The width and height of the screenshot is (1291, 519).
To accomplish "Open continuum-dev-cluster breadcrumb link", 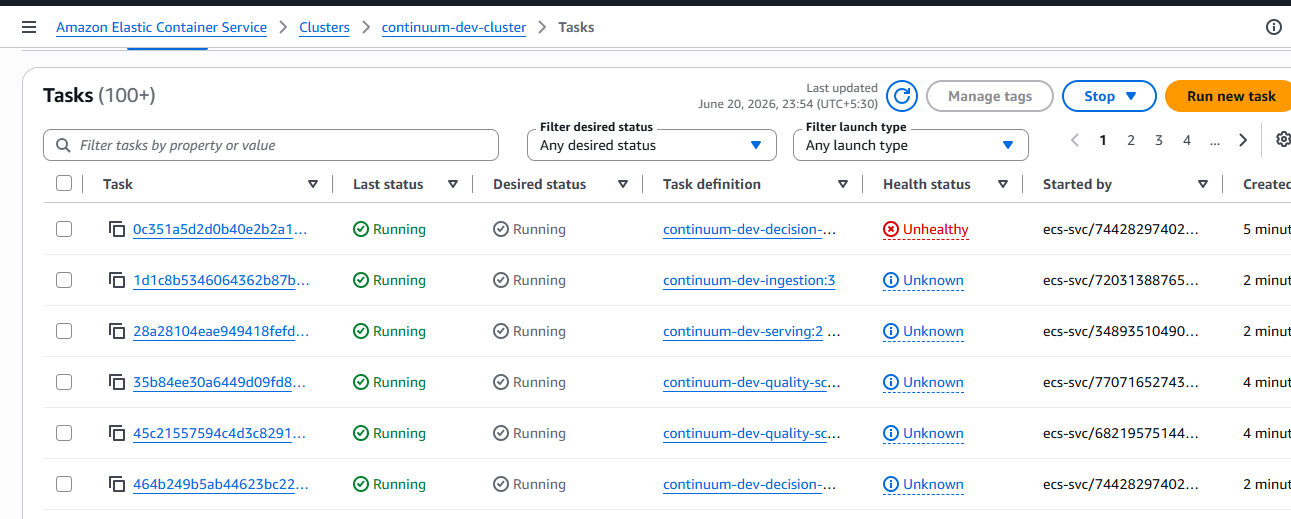I will coord(454,28).
